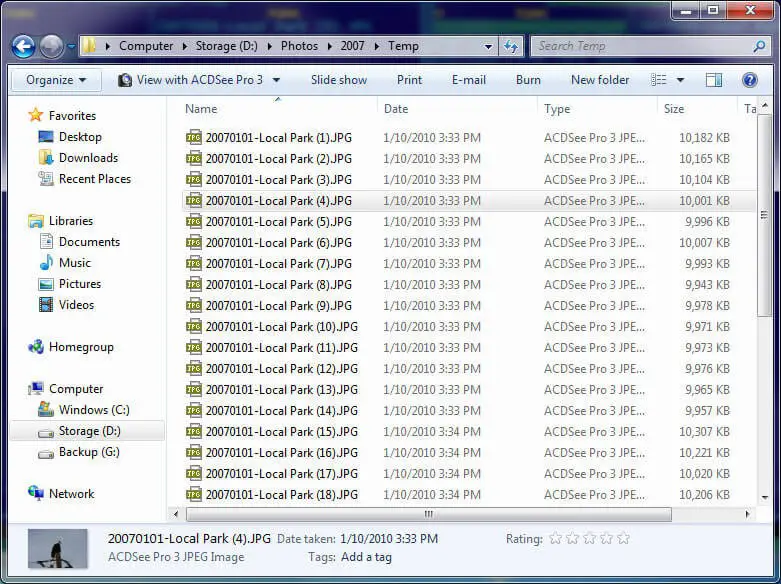Toggle the preview pane icon
Image resolution: width=781 pixels, height=584 pixels.
click(x=713, y=80)
